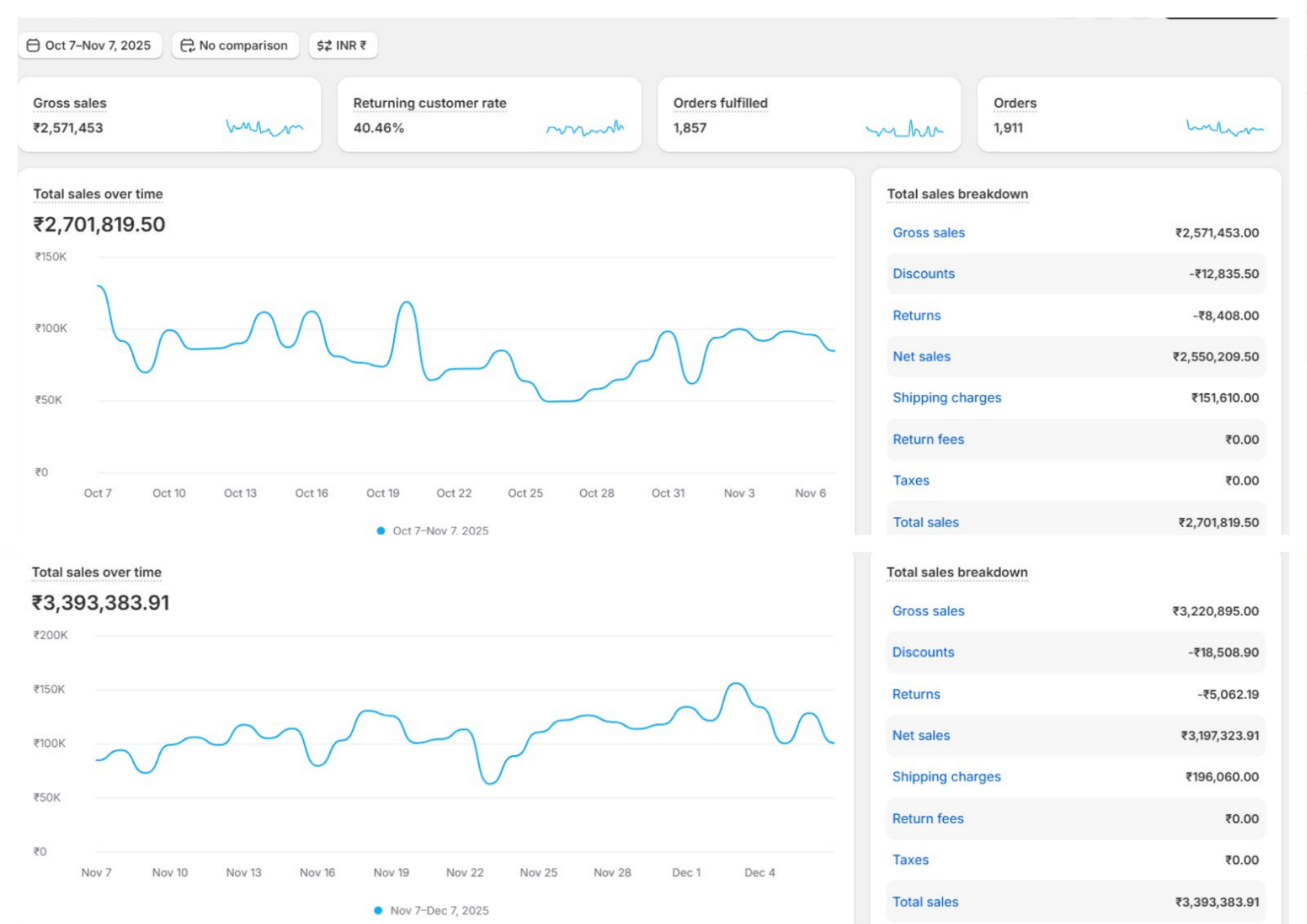Image resolution: width=1307 pixels, height=924 pixels.
Task: Open Shipping charges in the lower breakdown
Action: pos(946,776)
